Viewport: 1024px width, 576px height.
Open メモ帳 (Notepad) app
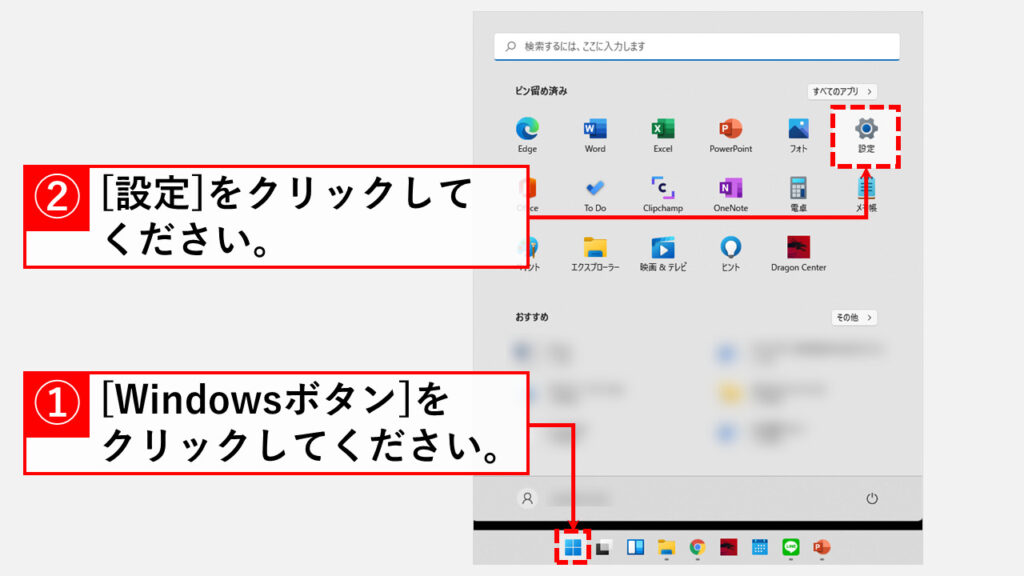pos(866,195)
